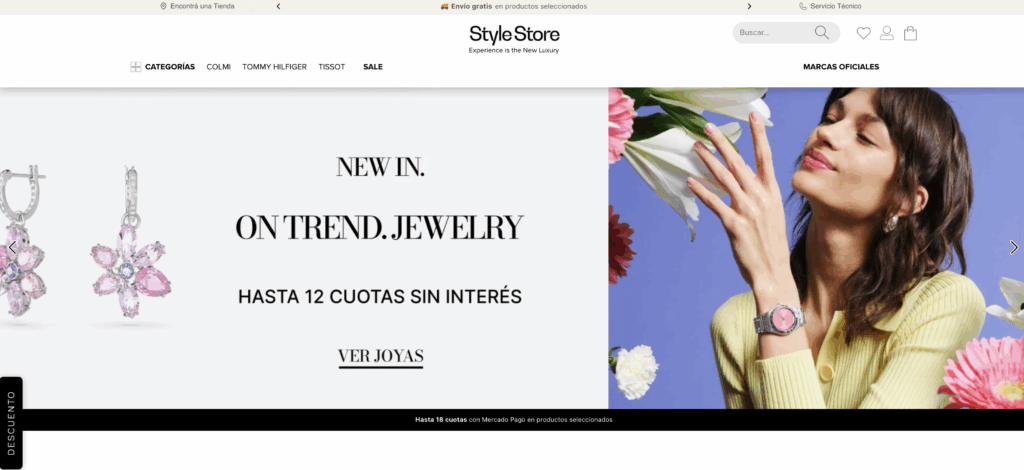Open the wishlist heart icon
The width and height of the screenshot is (1024, 470).
863,33
